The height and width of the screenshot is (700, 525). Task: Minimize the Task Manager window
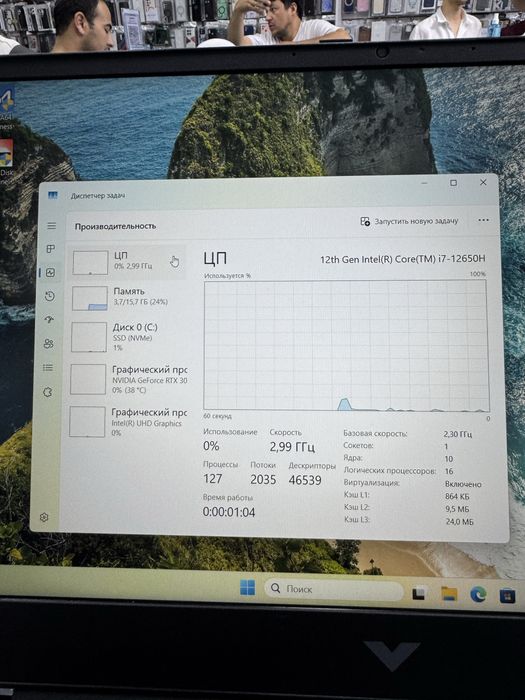[x=424, y=183]
